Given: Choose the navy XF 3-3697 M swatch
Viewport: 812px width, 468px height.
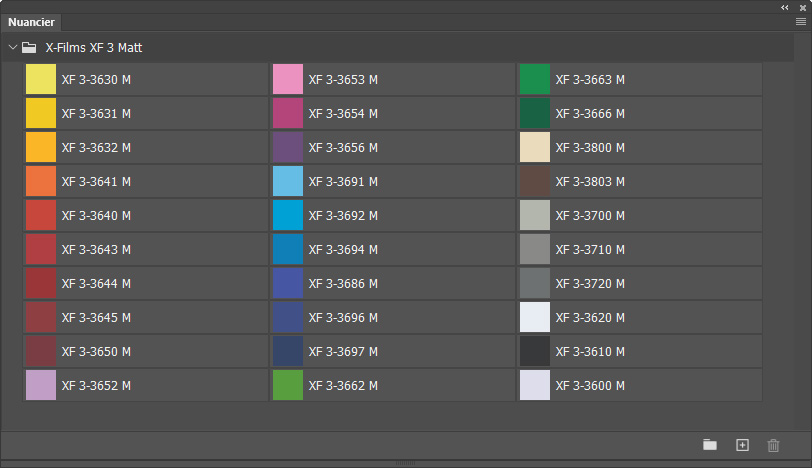Looking at the screenshot, I should coord(288,352).
